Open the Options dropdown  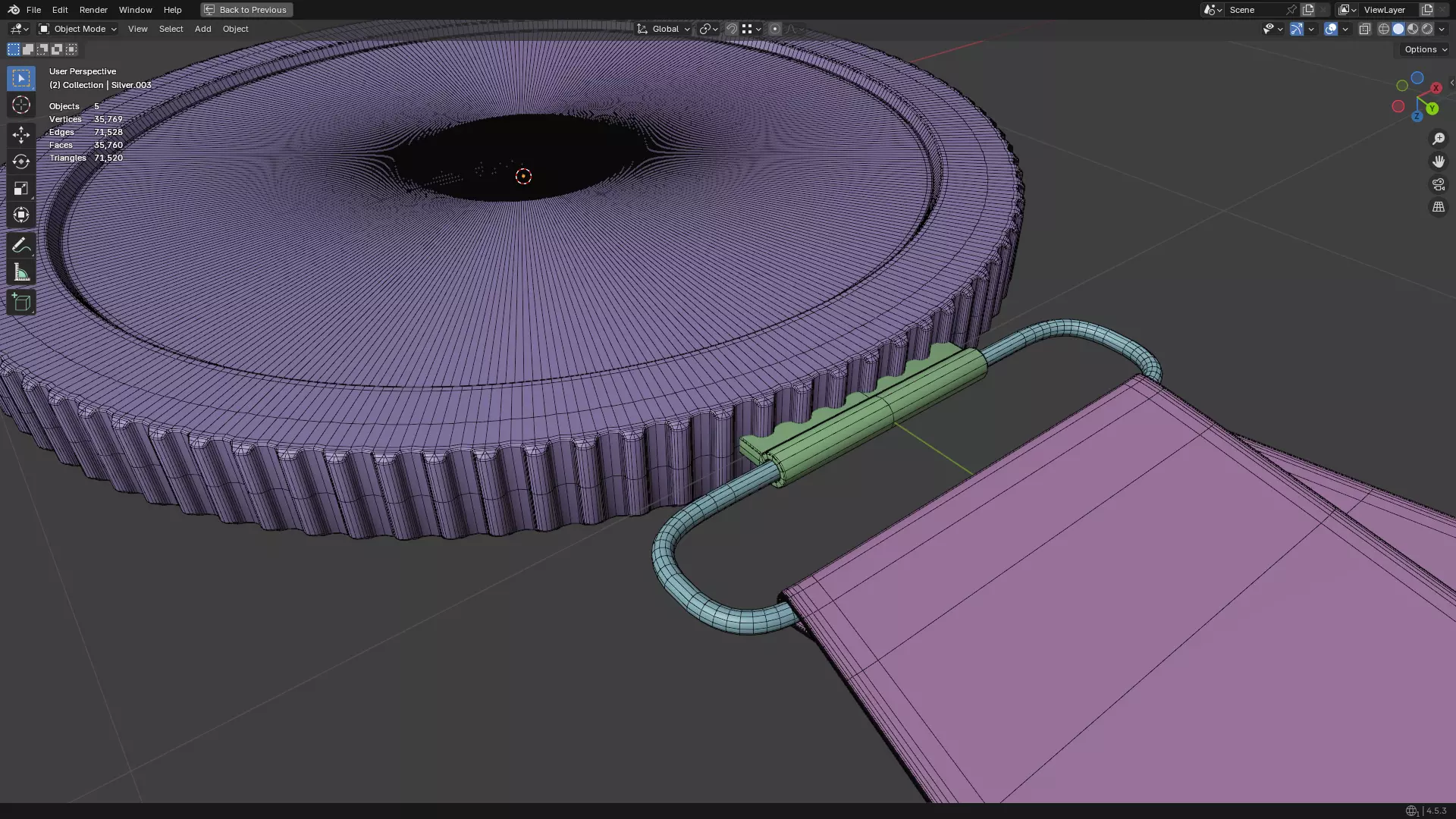(x=1425, y=49)
